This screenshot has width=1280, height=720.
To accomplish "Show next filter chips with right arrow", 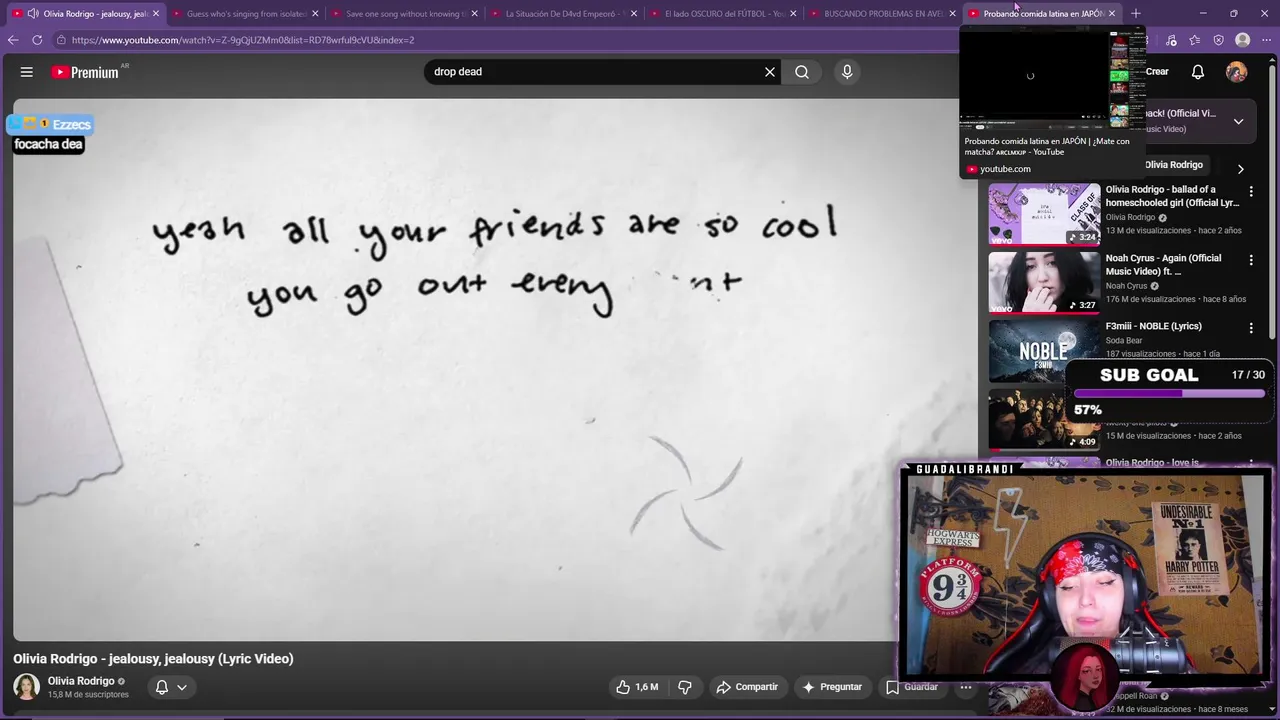I will pyautogui.click(x=1241, y=169).
